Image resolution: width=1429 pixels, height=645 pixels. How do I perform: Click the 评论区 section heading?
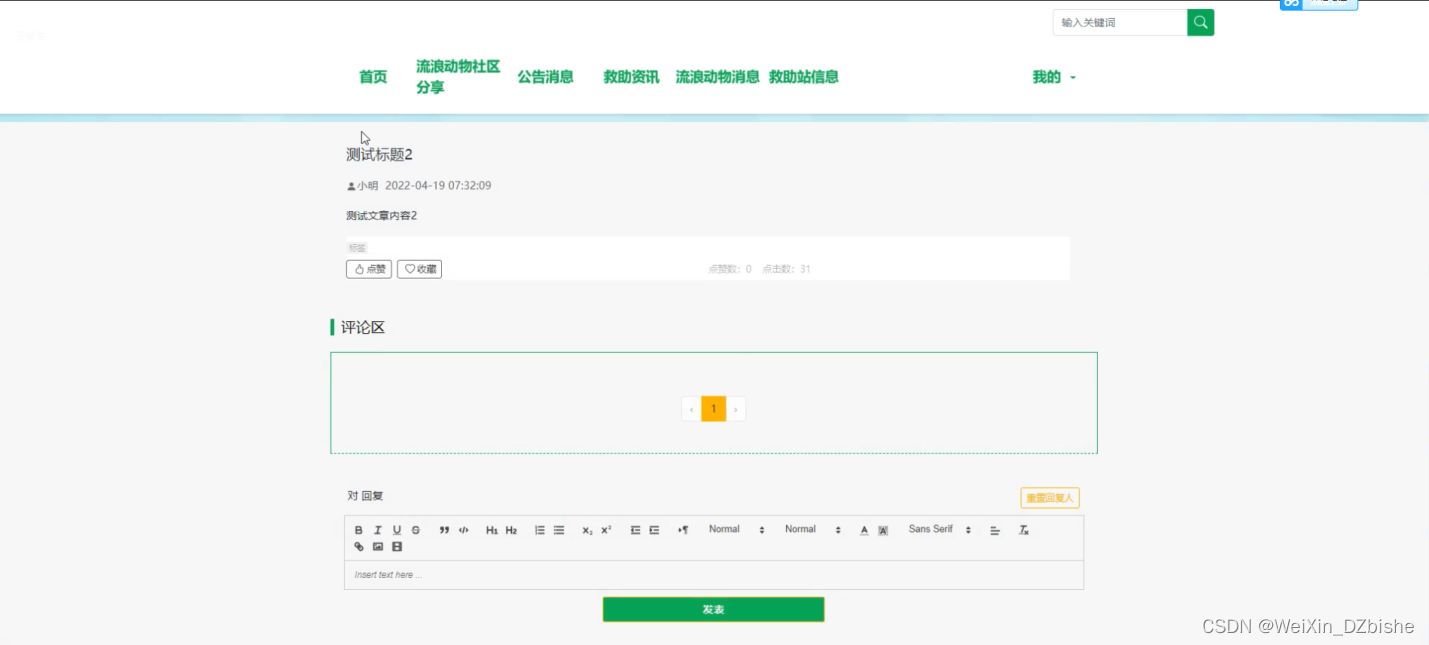(362, 327)
